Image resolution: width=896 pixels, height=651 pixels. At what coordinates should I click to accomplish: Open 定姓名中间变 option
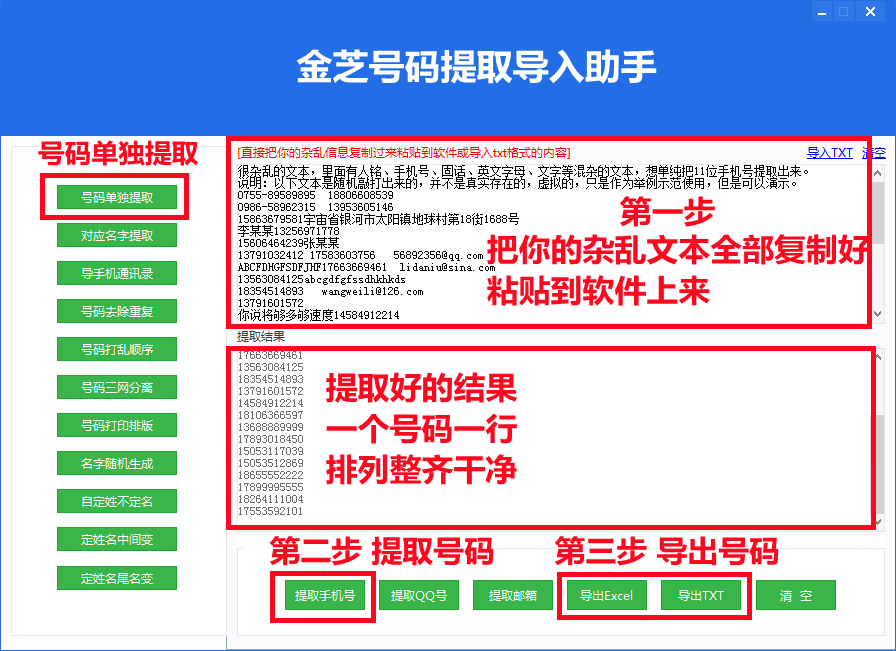pyautogui.click(x=117, y=539)
